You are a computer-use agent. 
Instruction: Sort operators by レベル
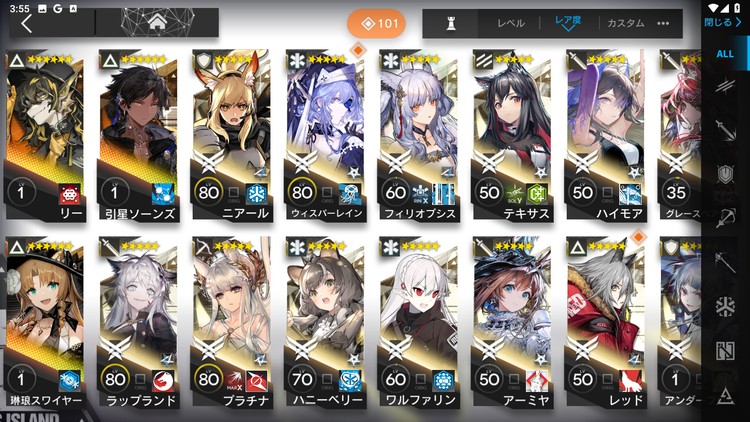511,23
